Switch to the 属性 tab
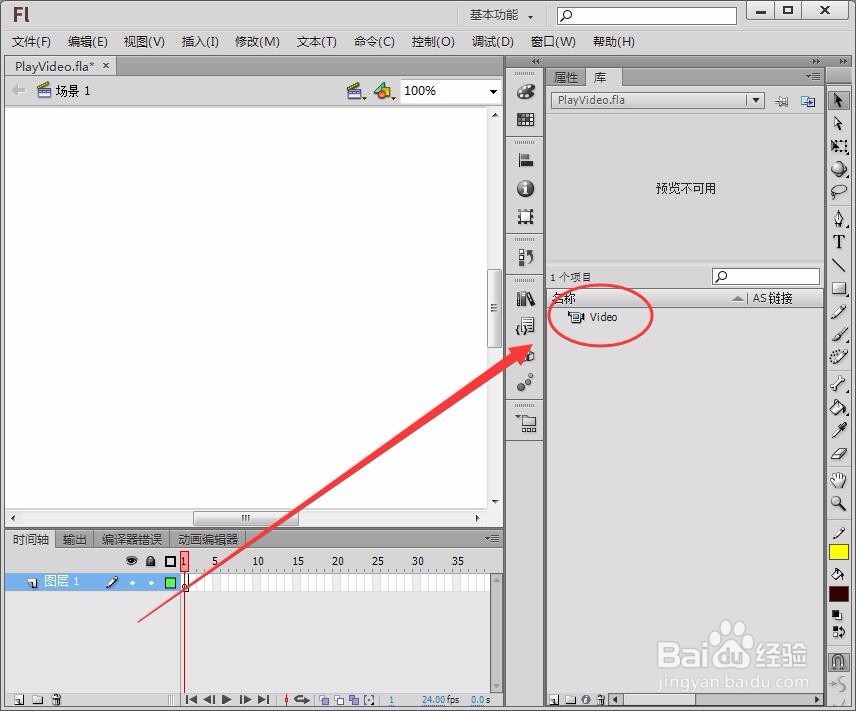 tap(566, 78)
